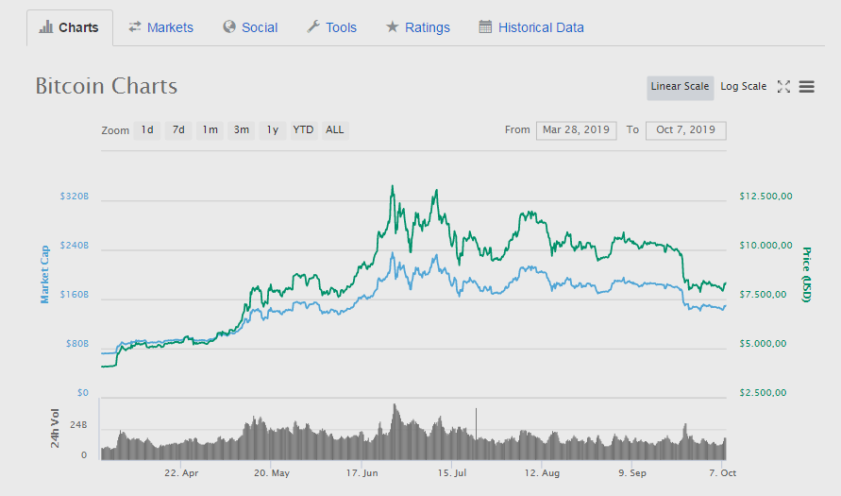Click the 15. Jul date label
841x496 pixels.
click(x=452, y=473)
